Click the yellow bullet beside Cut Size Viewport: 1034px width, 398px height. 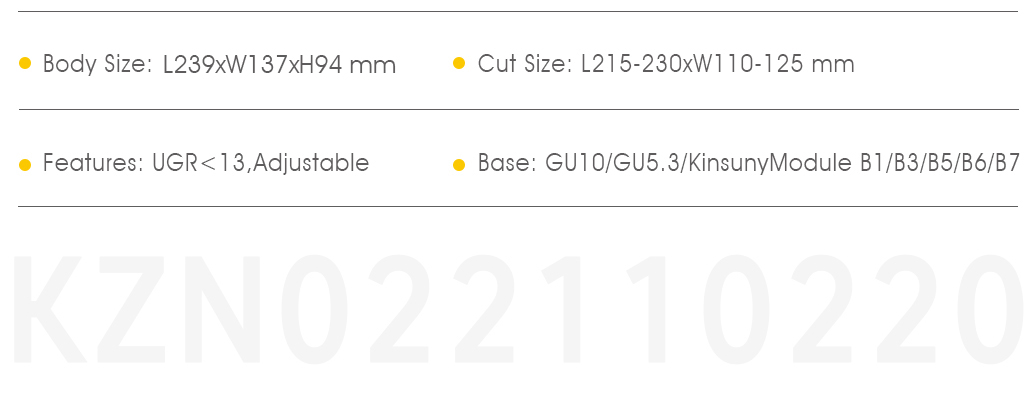tap(459, 64)
